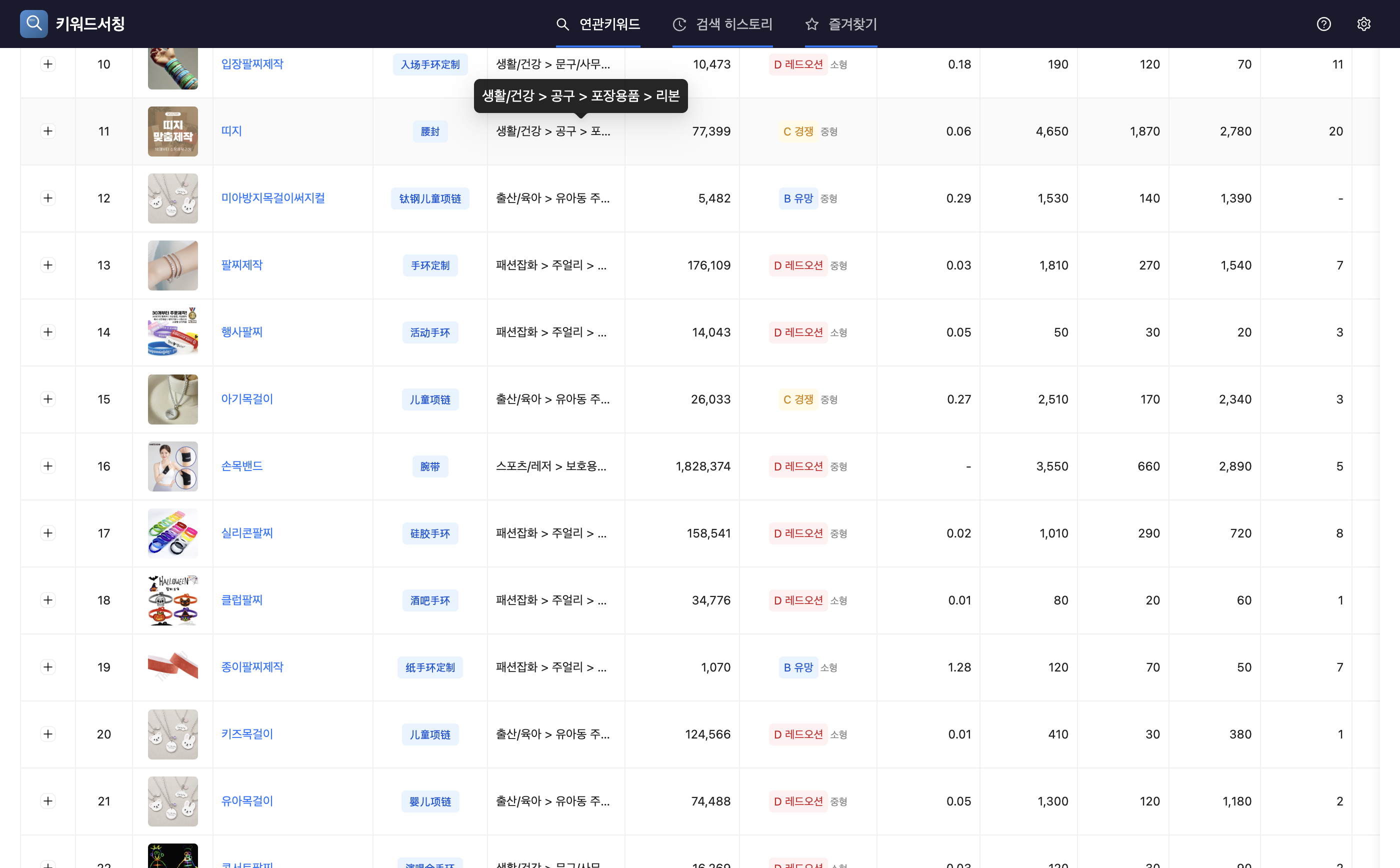Switch to 검색 히스토리 tab
The width and height of the screenshot is (1400, 868).
click(733, 24)
